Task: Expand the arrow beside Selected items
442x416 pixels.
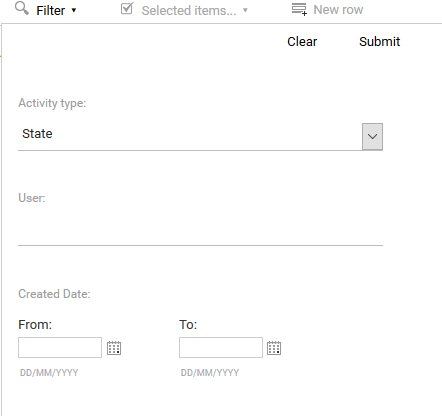Action: [x=245, y=10]
